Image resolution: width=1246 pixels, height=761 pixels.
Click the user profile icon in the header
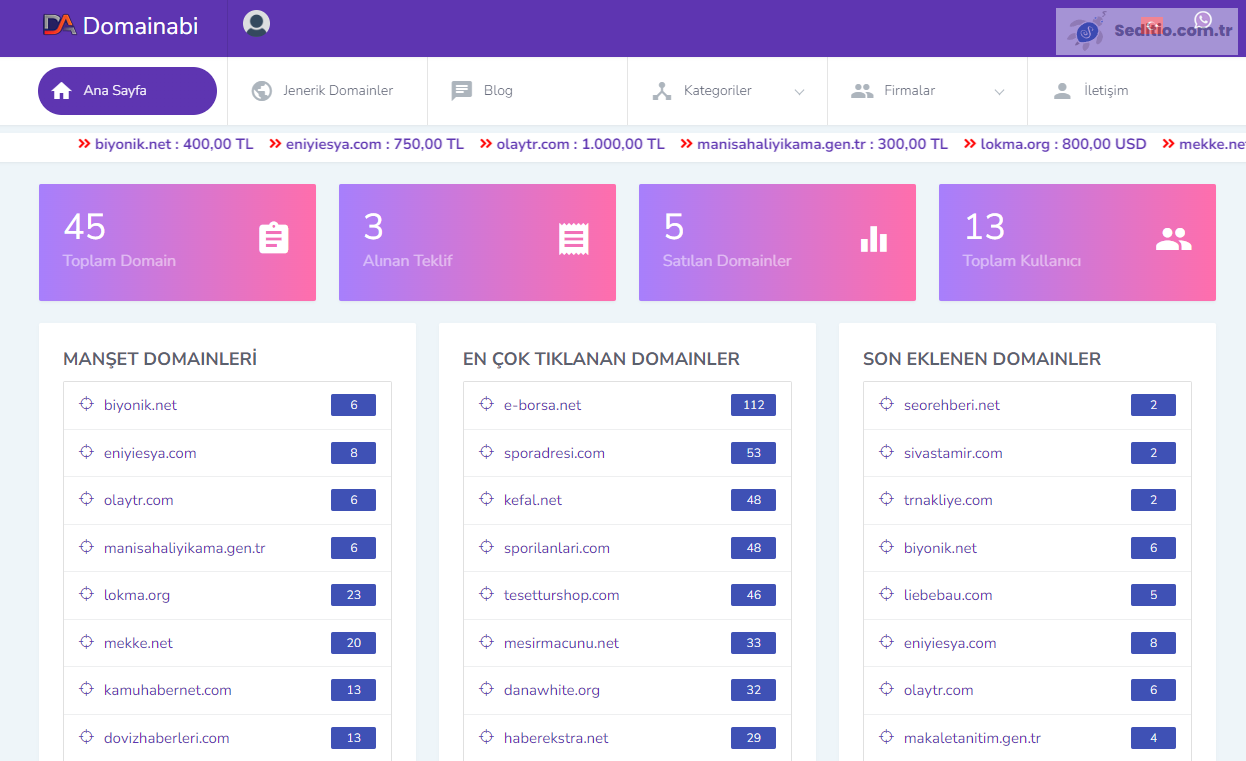coord(256,23)
